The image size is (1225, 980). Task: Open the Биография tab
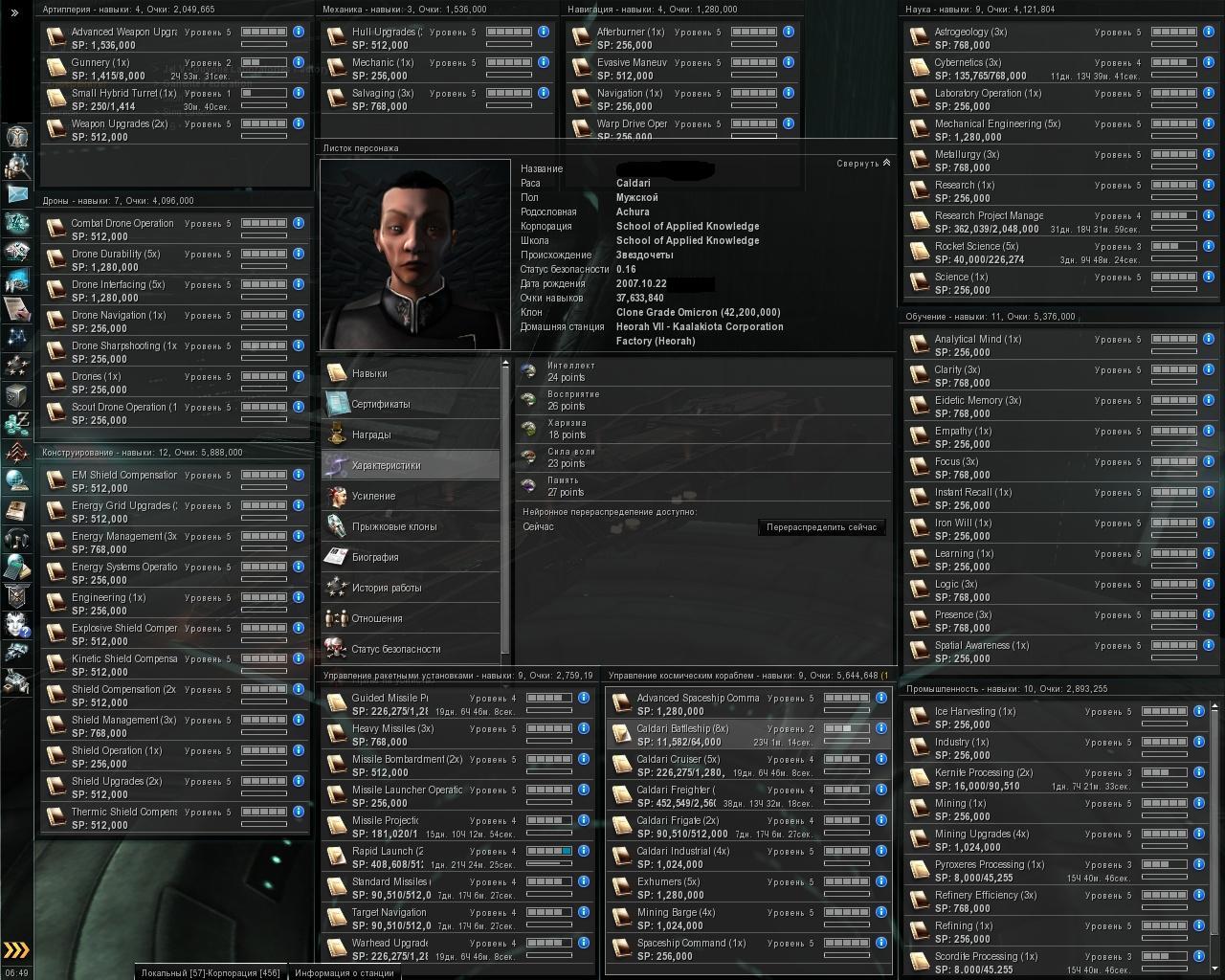point(411,557)
